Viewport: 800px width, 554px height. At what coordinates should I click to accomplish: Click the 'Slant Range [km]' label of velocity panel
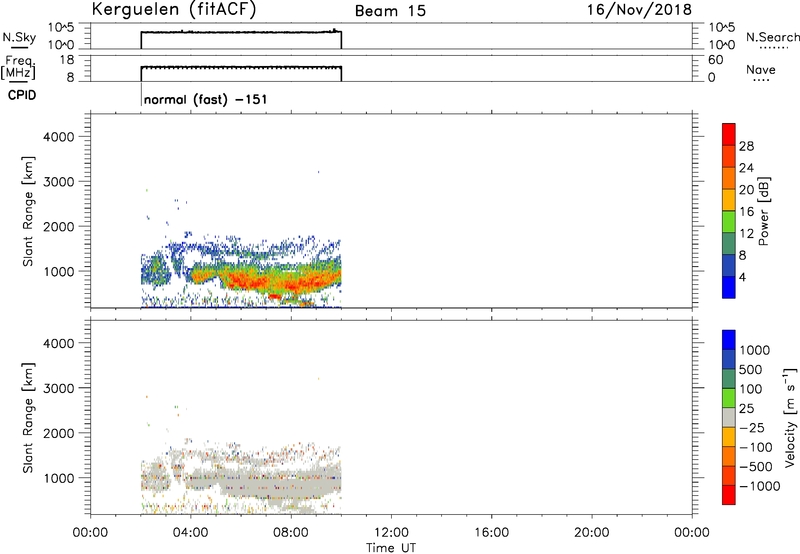pyautogui.click(x=28, y=418)
